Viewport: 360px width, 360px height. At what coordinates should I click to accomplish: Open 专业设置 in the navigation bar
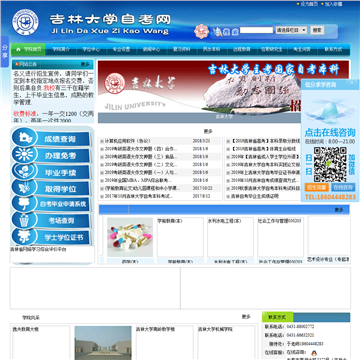(121, 49)
